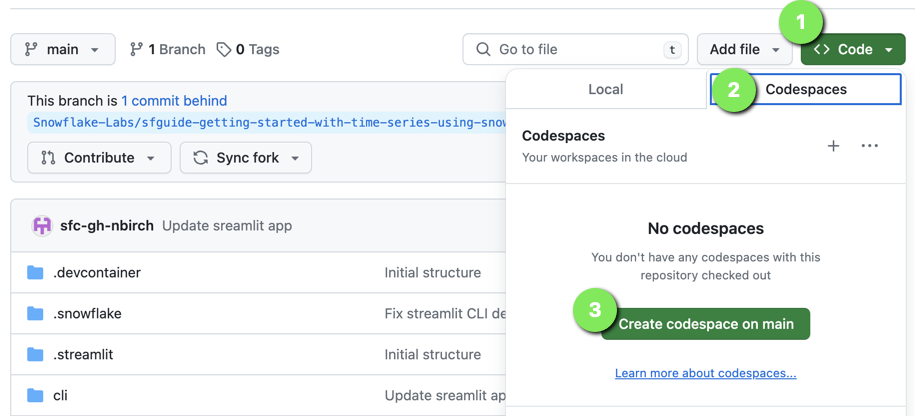Expand the Sync fork dropdown
Image resolution: width=915 pixels, height=416 pixels.
(246, 158)
